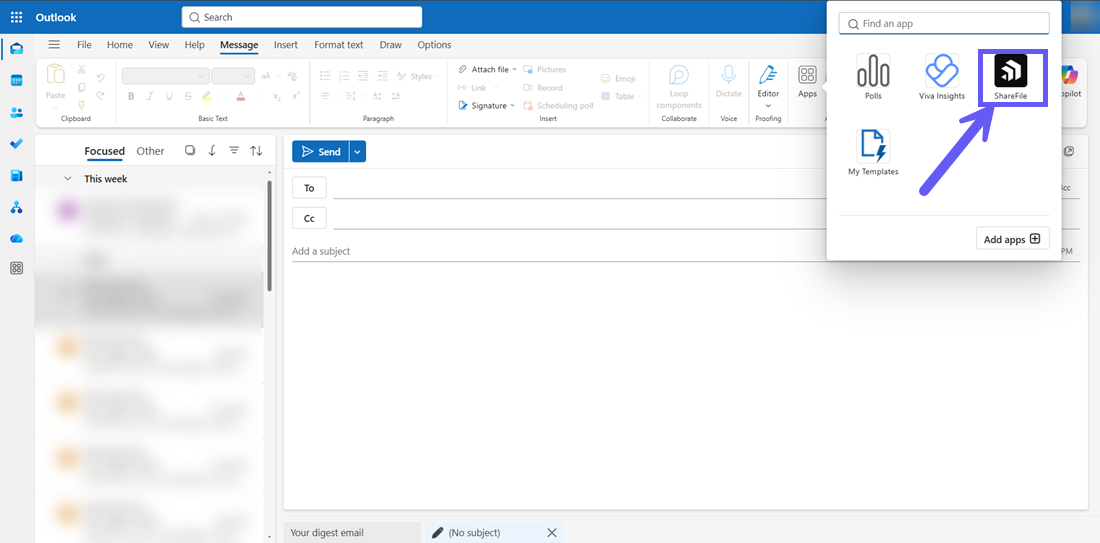Open the More apps sidebar icon

[17, 268]
